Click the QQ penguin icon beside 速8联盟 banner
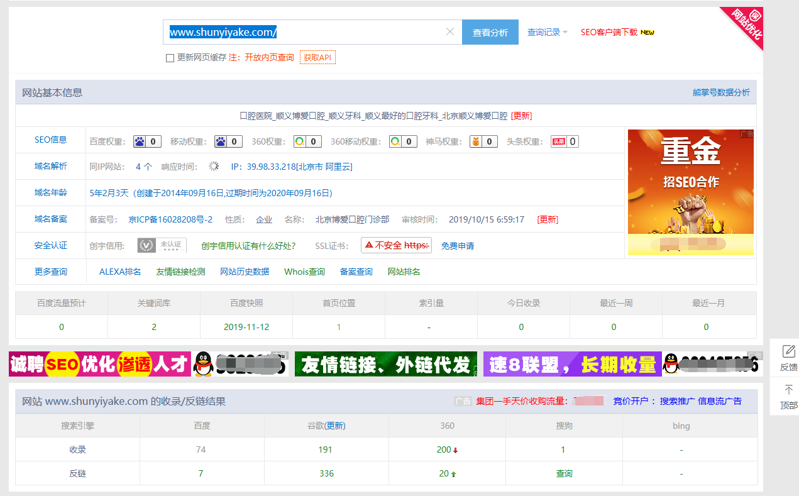Screen dimensions: 799x496 click(x=672, y=364)
